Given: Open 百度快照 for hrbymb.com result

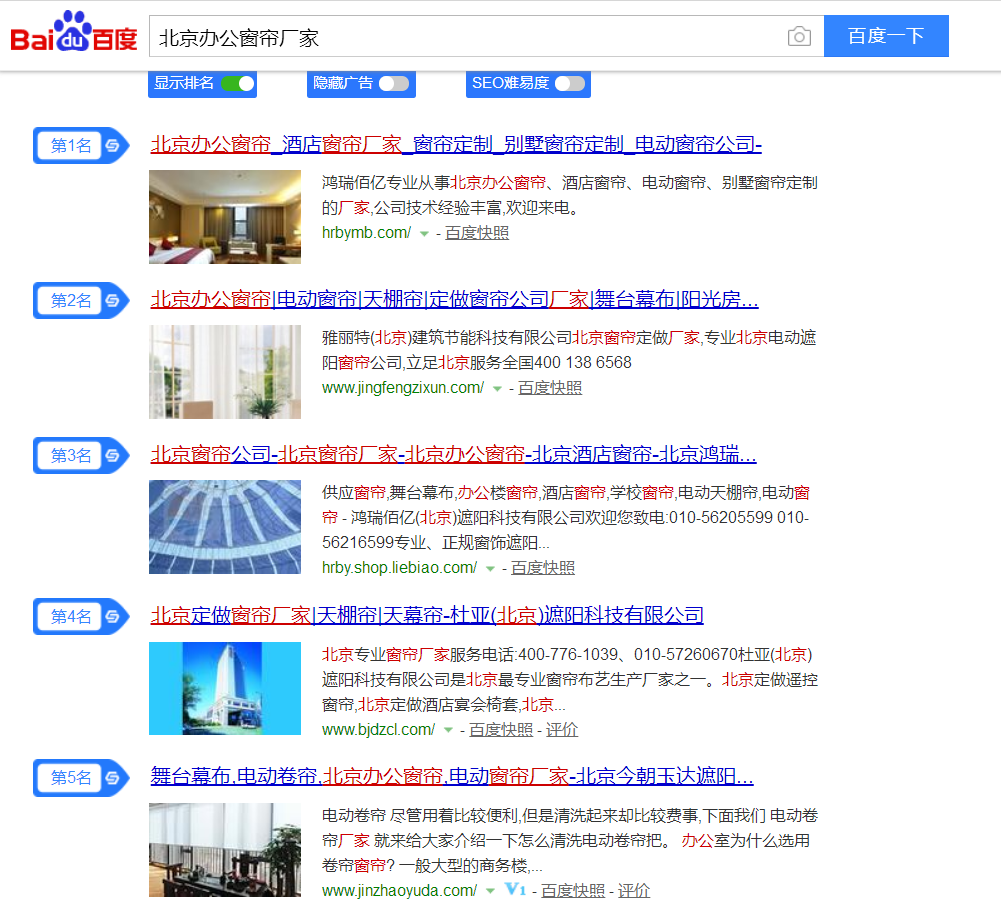Looking at the screenshot, I should pyautogui.click(x=477, y=233).
